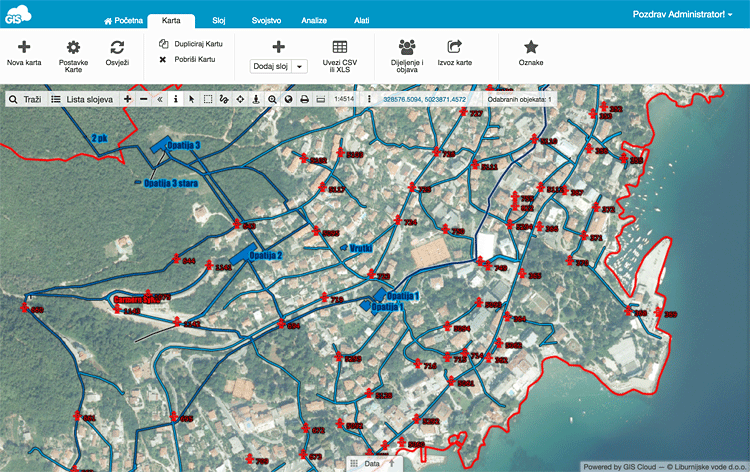Click the Opatija 3 reservoir label
Screen dimensions: 750x472
[x=183, y=145]
